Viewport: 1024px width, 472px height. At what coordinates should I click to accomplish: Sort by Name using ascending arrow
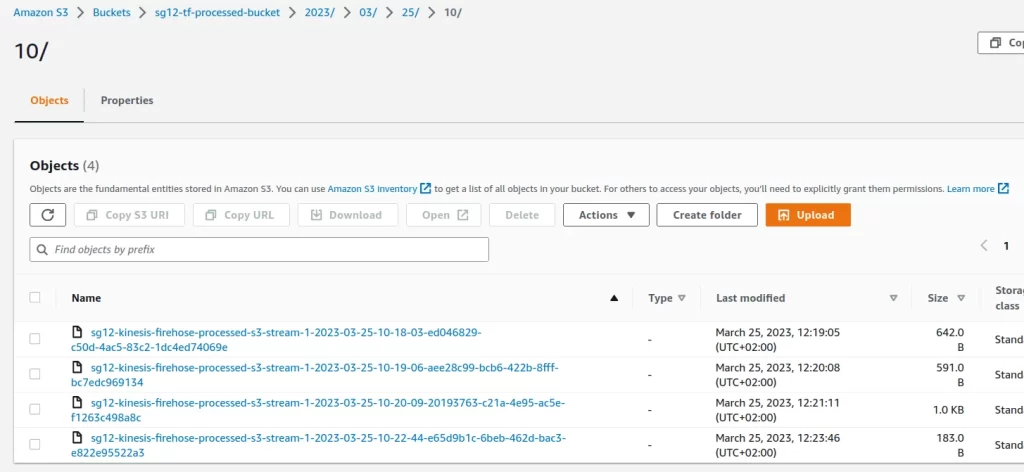[x=613, y=298]
